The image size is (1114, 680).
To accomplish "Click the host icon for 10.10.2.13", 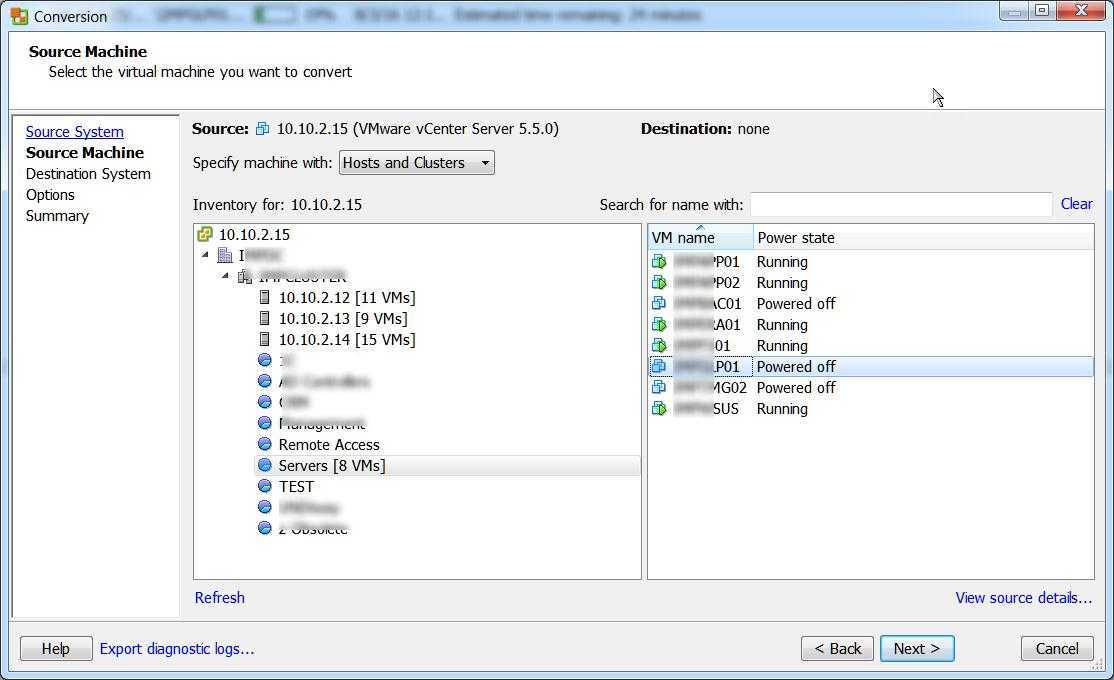I will pos(264,318).
